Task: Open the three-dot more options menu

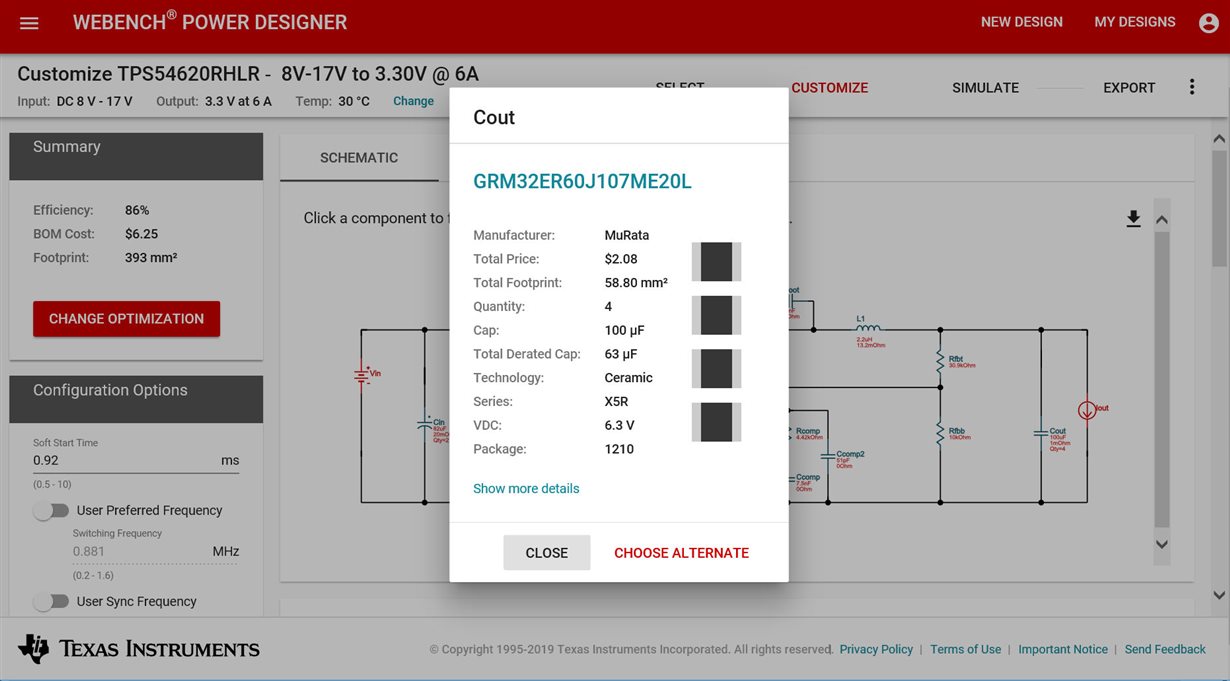Action: point(1191,87)
